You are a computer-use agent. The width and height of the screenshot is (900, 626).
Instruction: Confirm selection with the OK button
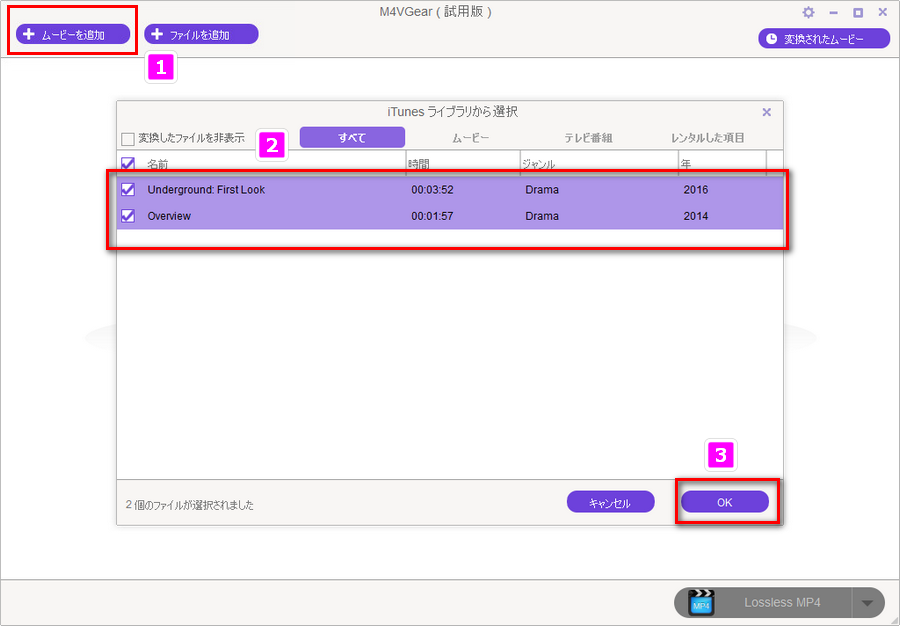coord(725,502)
